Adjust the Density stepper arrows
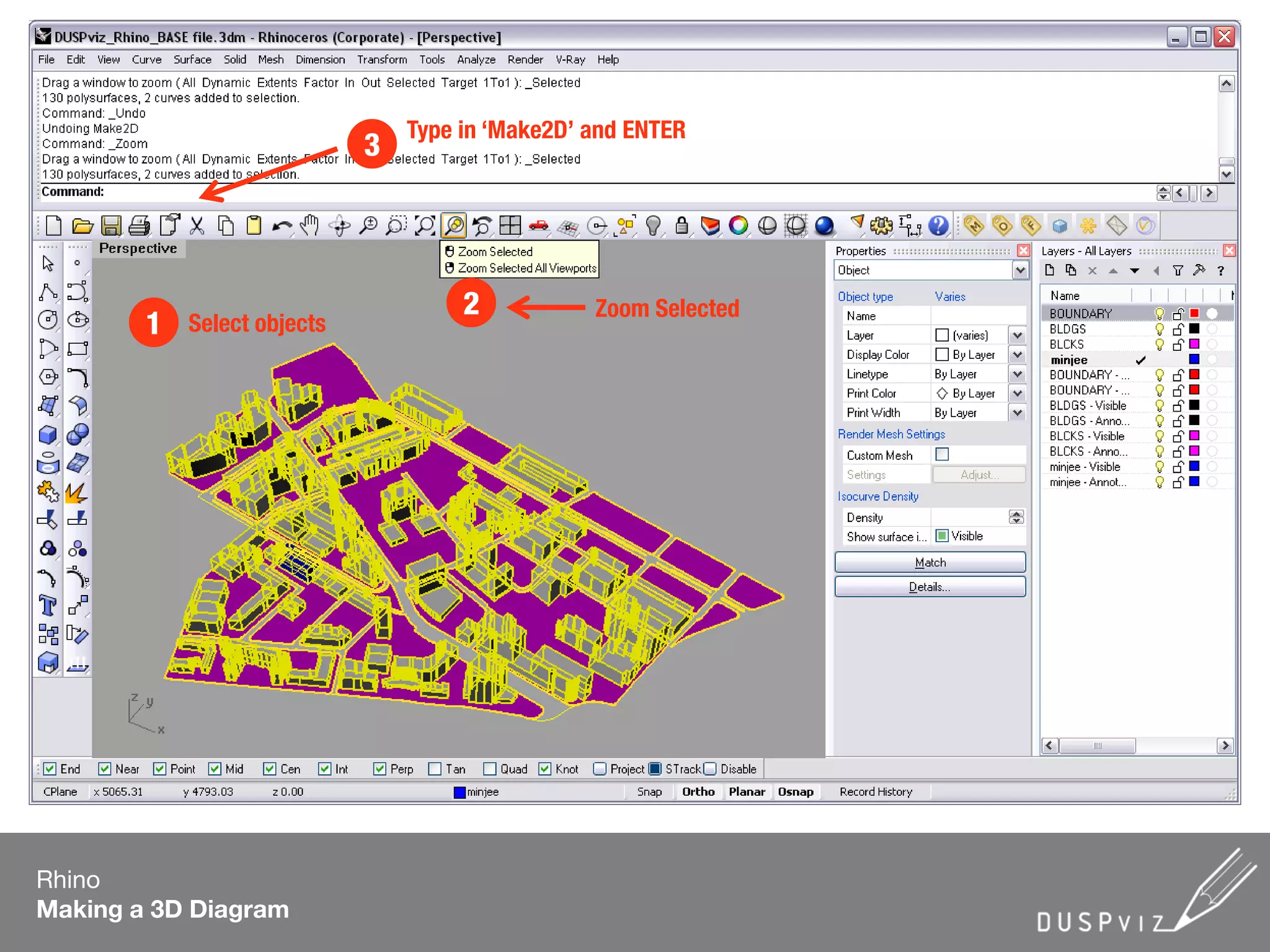 point(1016,517)
